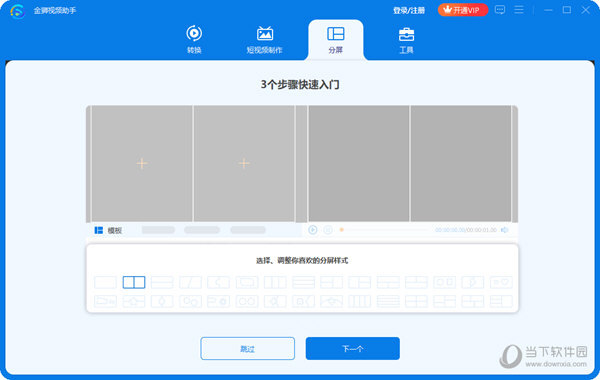Click the rightmost preview pane
The width and height of the screenshot is (600, 380).
(x=461, y=163)
